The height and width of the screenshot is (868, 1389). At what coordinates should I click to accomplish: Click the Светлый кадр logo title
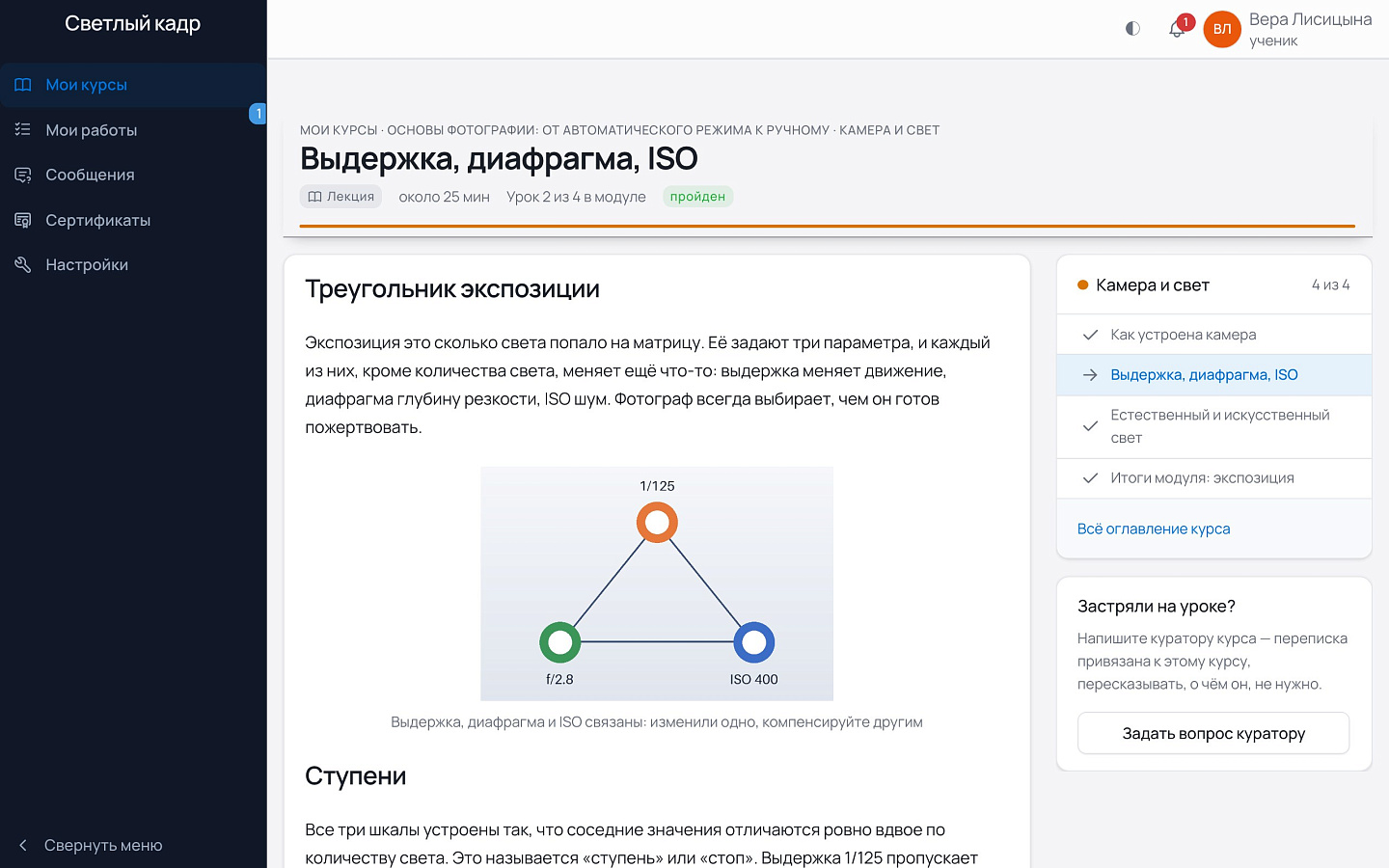click(x=133, y=24)
